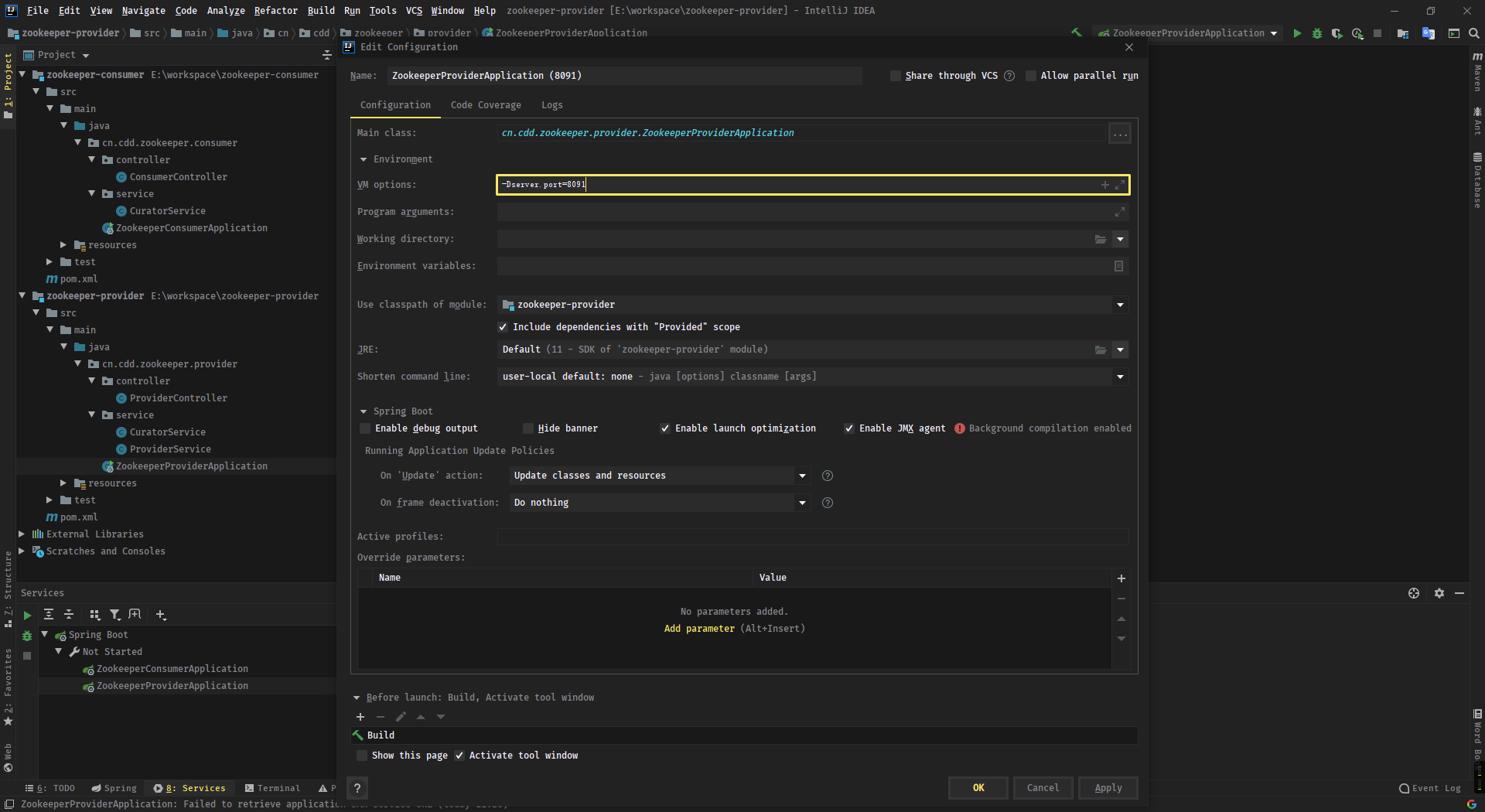Toggle Hide banner checkbox
This screenshot has height=812, width=1485.
[x=528, y=428]
